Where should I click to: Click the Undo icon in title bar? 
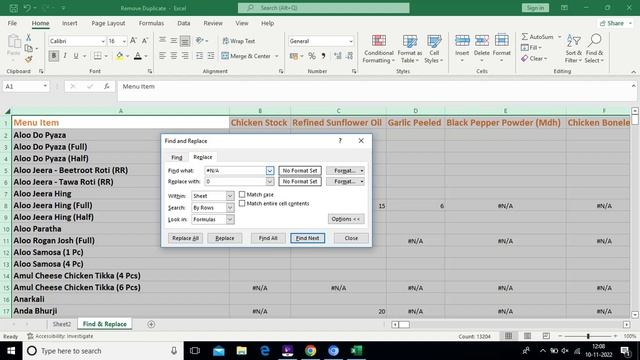pyautogui.click(x=27, y=8)
